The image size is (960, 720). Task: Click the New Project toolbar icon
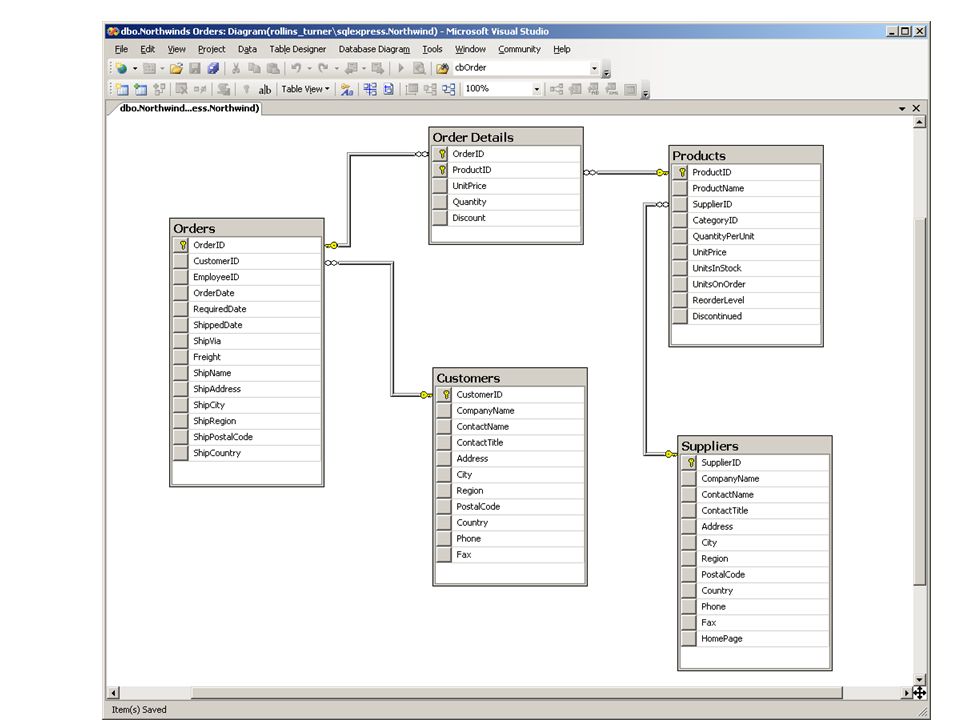coord(121,69)
